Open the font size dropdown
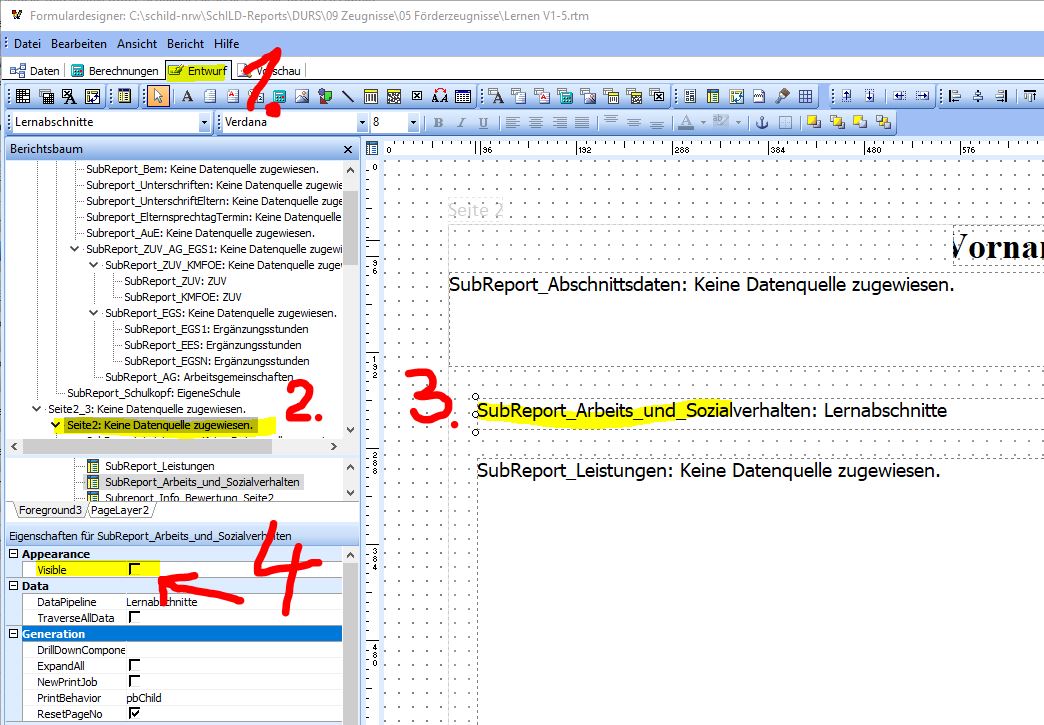 [x=413, y=122]
